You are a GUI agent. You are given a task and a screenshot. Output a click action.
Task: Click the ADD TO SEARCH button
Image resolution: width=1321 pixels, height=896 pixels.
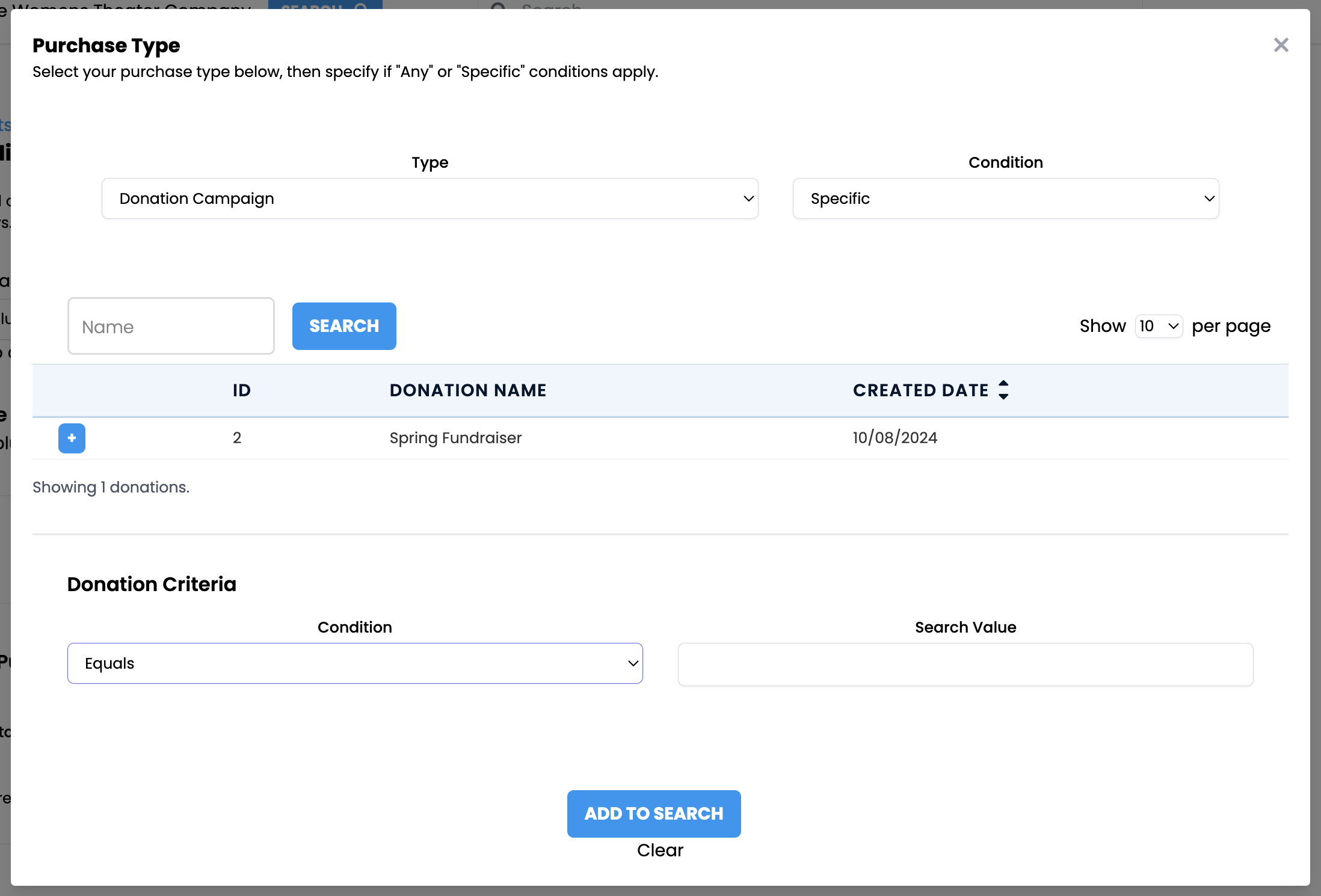[x=654, y=814]
